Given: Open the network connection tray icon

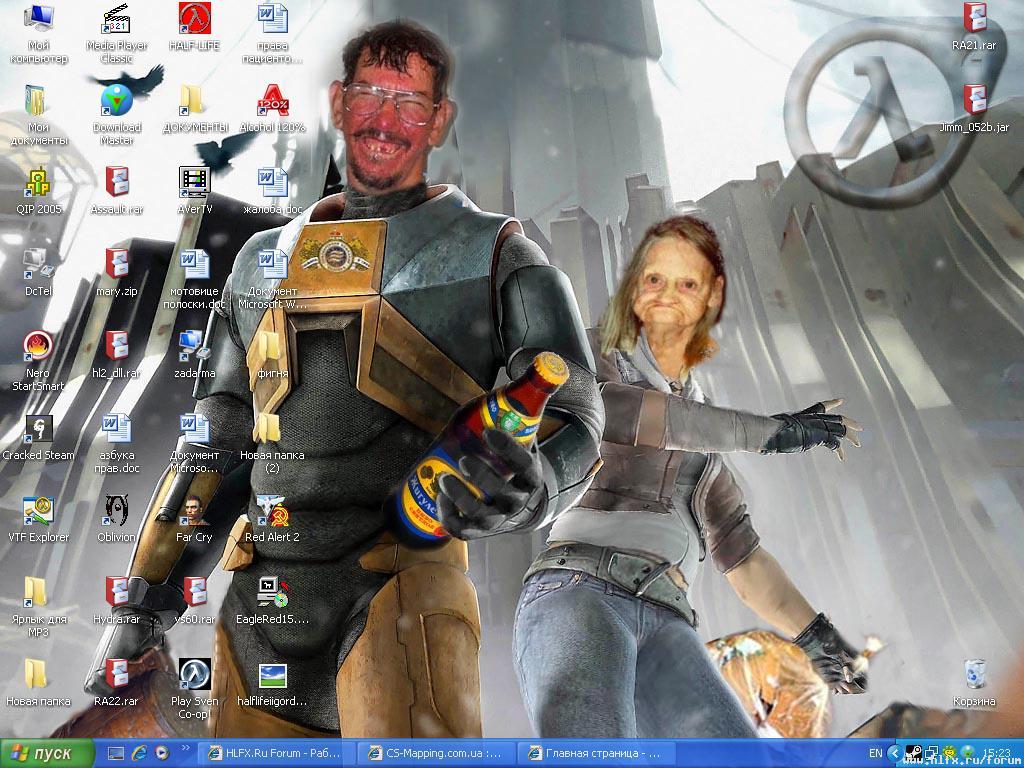Looking at the screenshot, I should click(932, 754).
